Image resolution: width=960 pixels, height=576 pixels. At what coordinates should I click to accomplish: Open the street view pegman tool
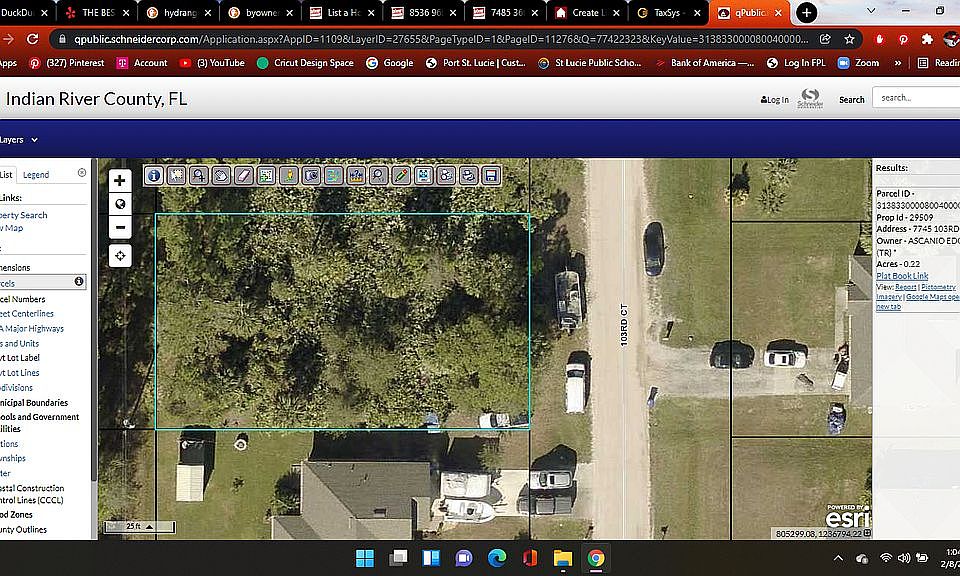[x=288, y=176]
